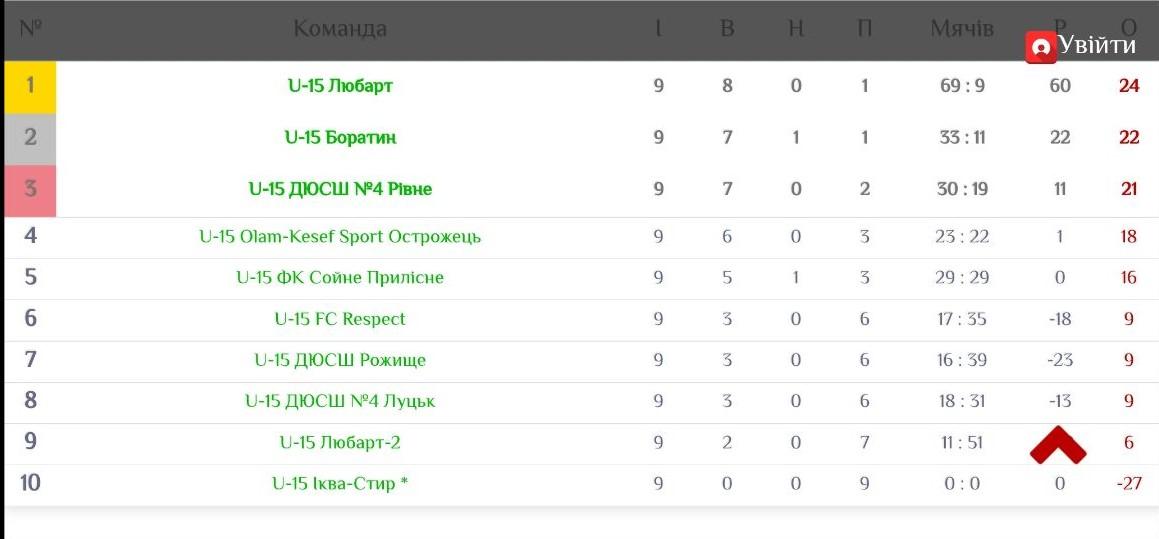Click the Команда column header

[340, 28]
